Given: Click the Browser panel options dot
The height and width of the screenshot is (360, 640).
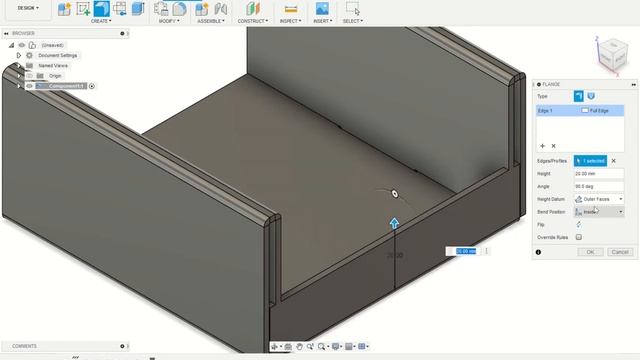Looking at the screenshot, I should [122, 33].
